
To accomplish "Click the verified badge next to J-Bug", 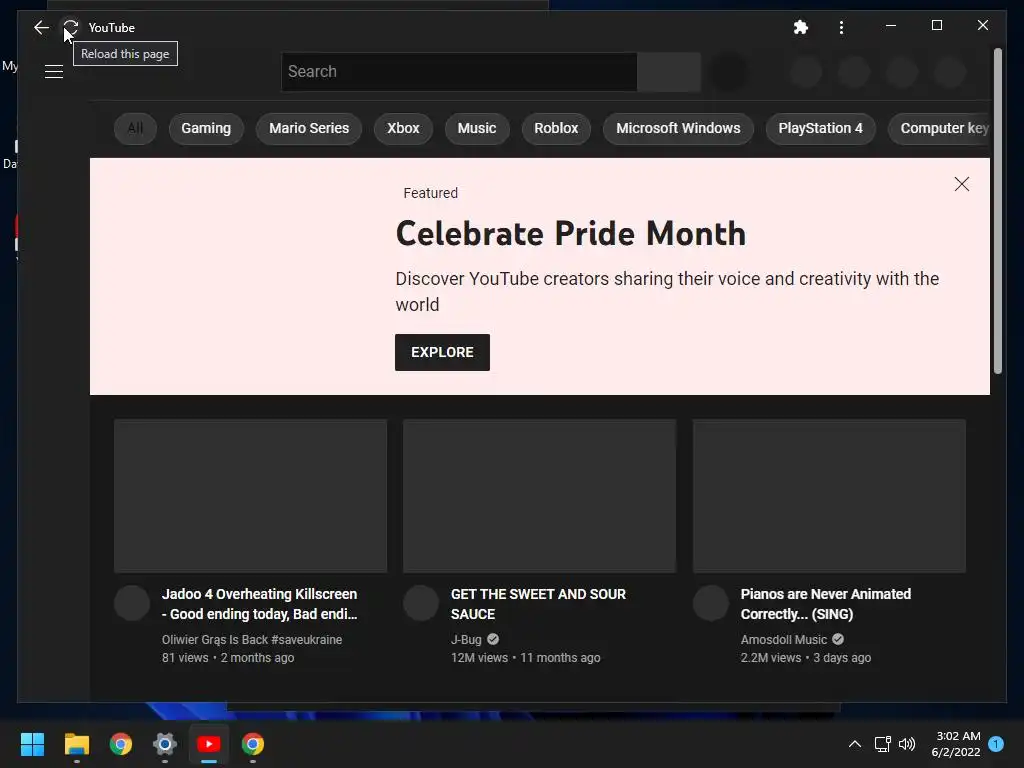I will 493,639.
